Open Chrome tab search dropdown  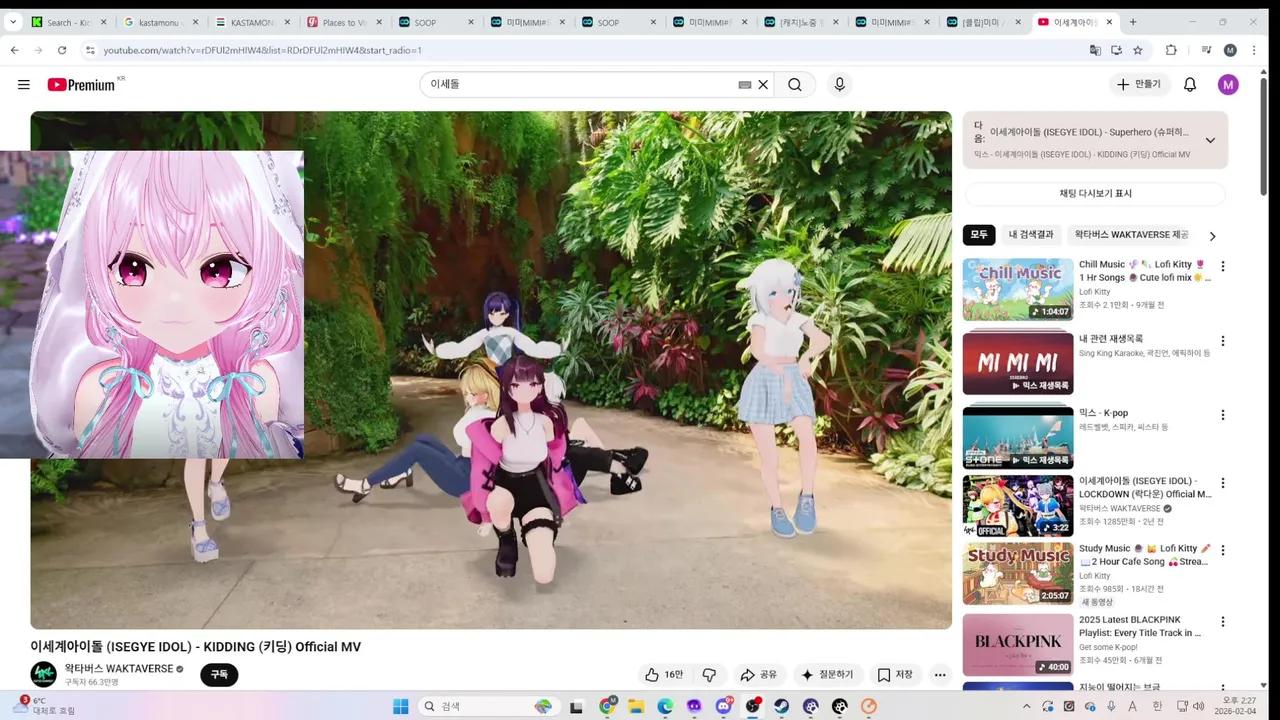tap(13, 22)
